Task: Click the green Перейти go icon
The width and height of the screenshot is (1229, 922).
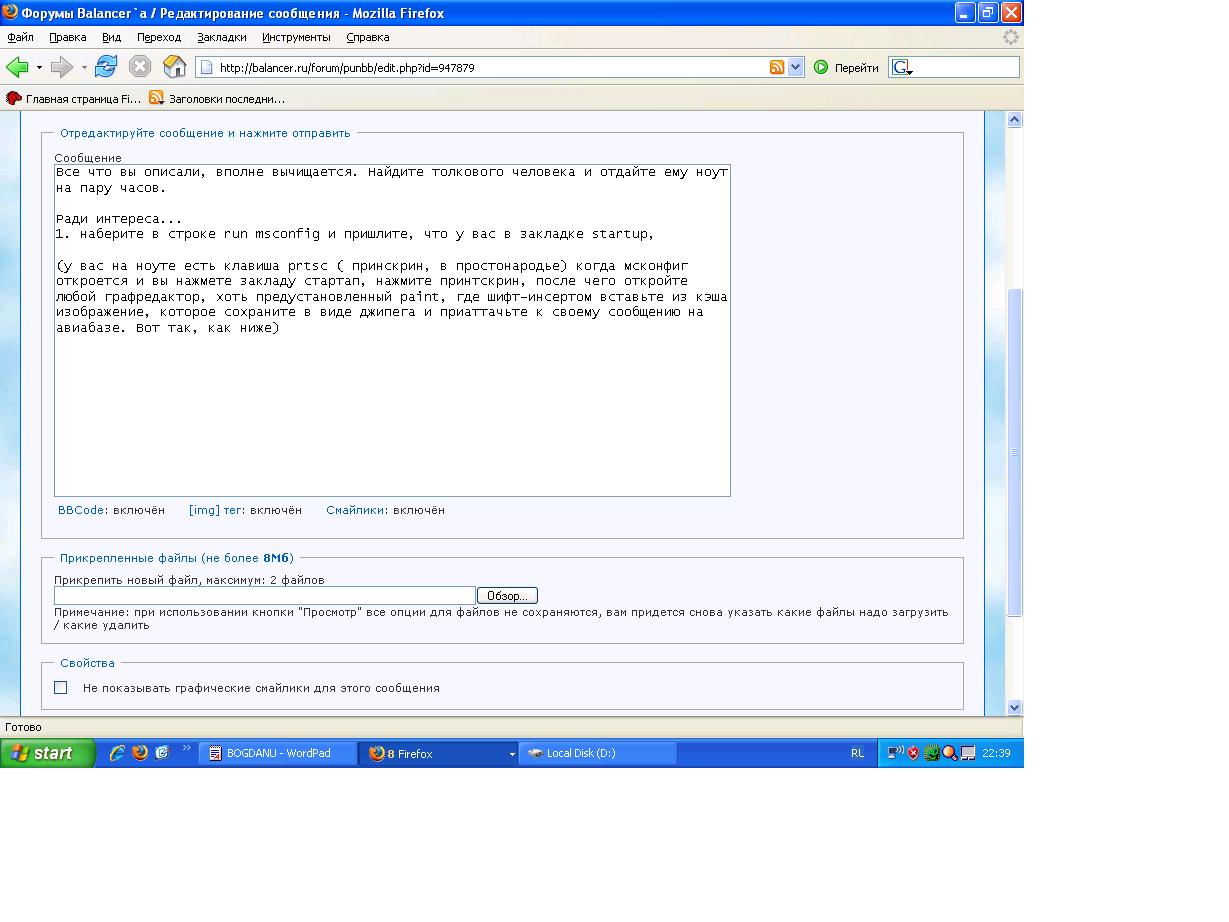Action: pyautogui.click(x=821, y=67)
